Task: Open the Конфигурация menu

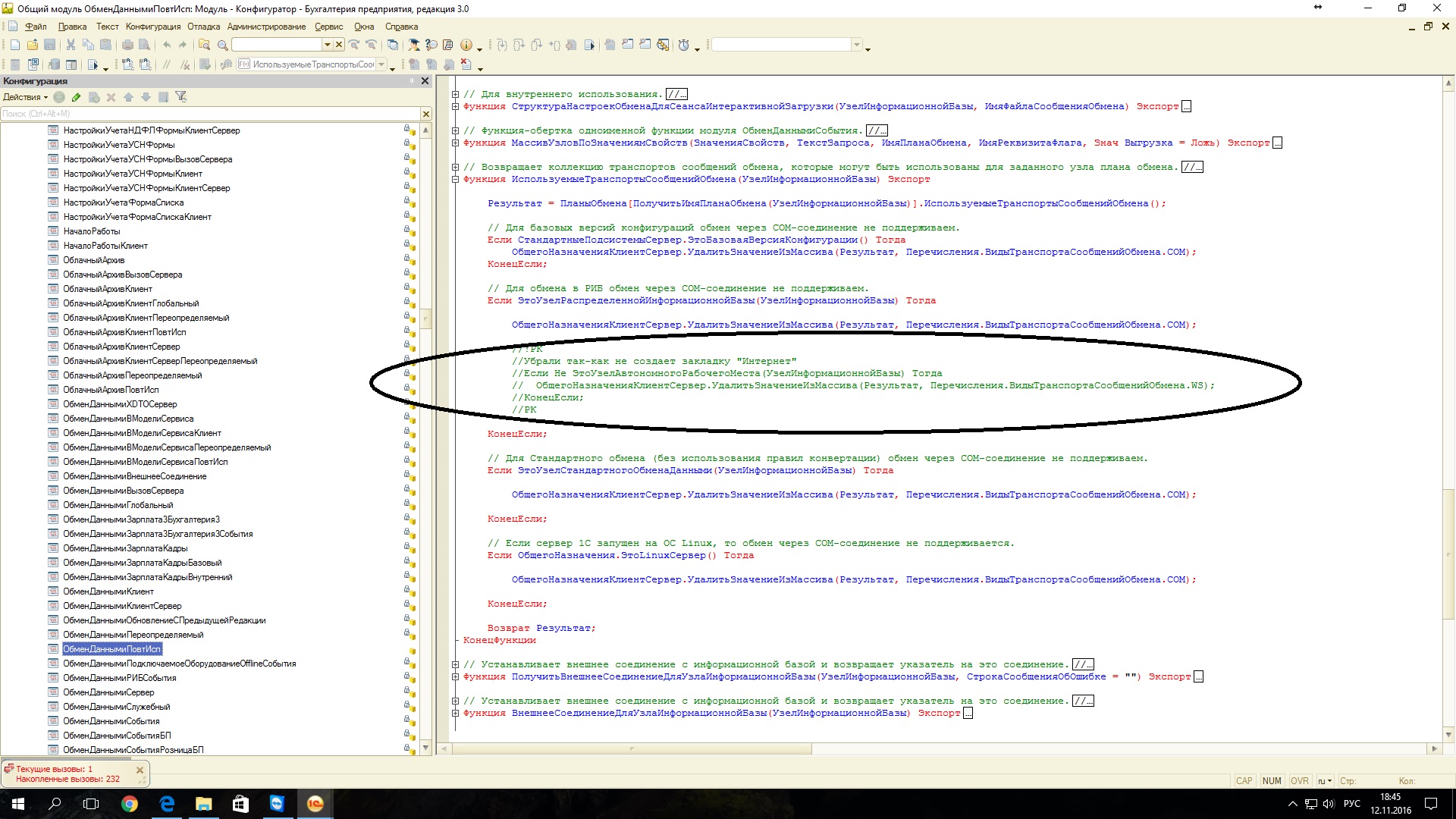Action: click(x=153, y=27)
